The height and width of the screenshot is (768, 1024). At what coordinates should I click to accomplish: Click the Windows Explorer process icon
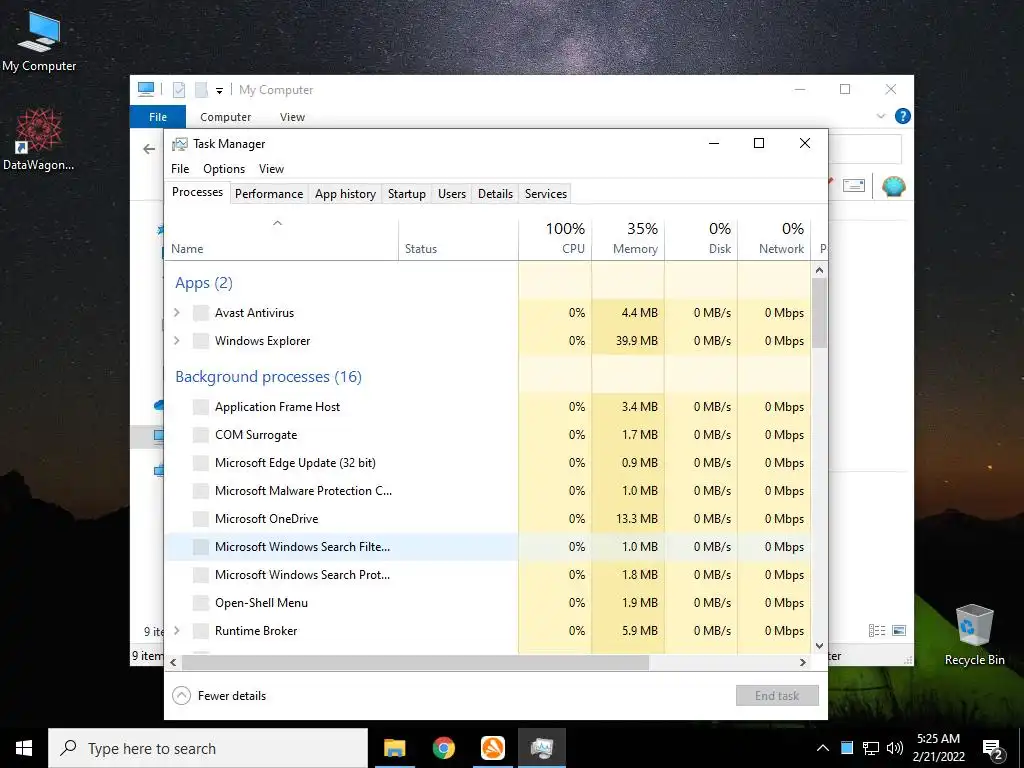pyautogui.click(x=201, y=341)
